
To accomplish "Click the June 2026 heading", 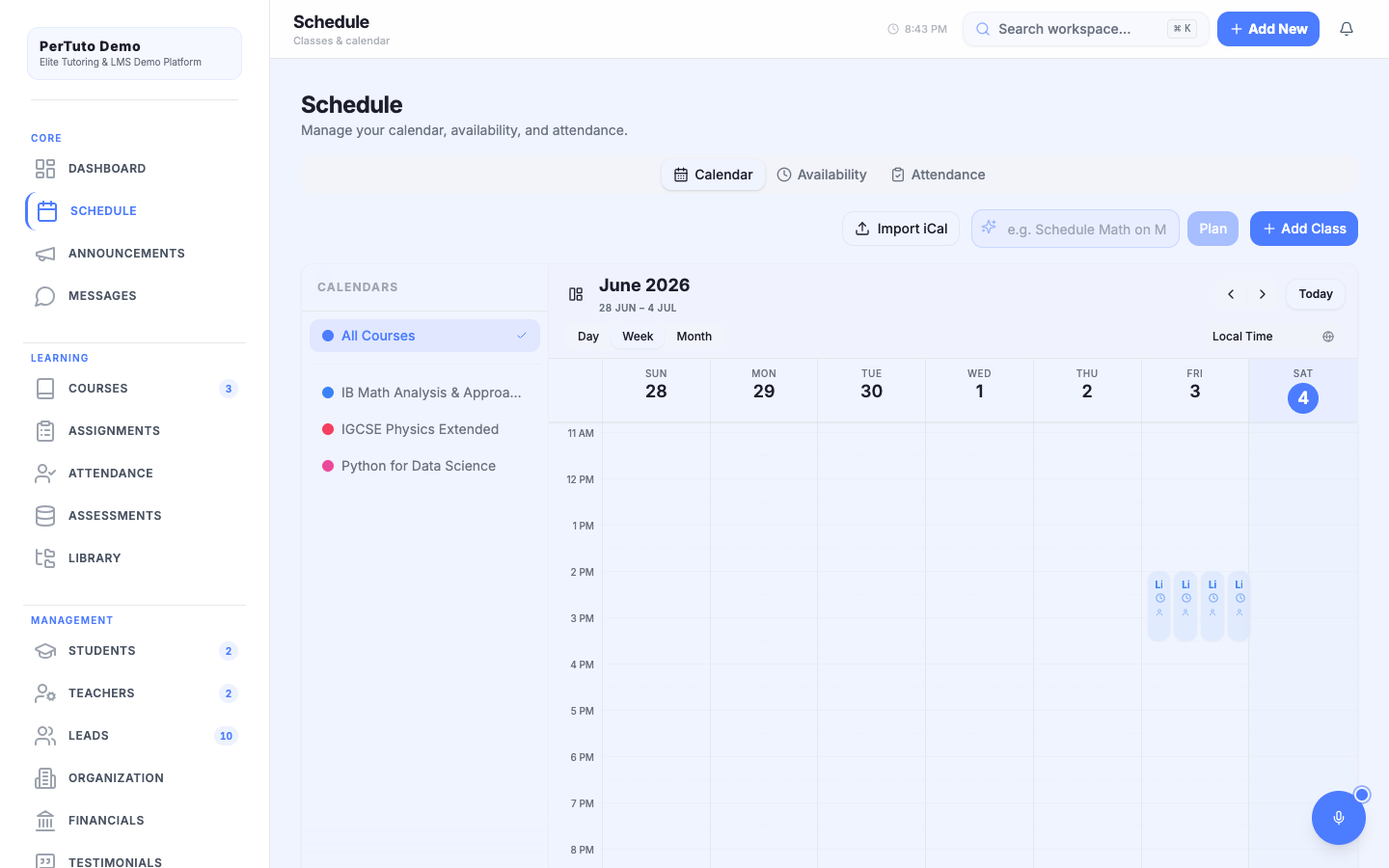I will coord(644,285).
